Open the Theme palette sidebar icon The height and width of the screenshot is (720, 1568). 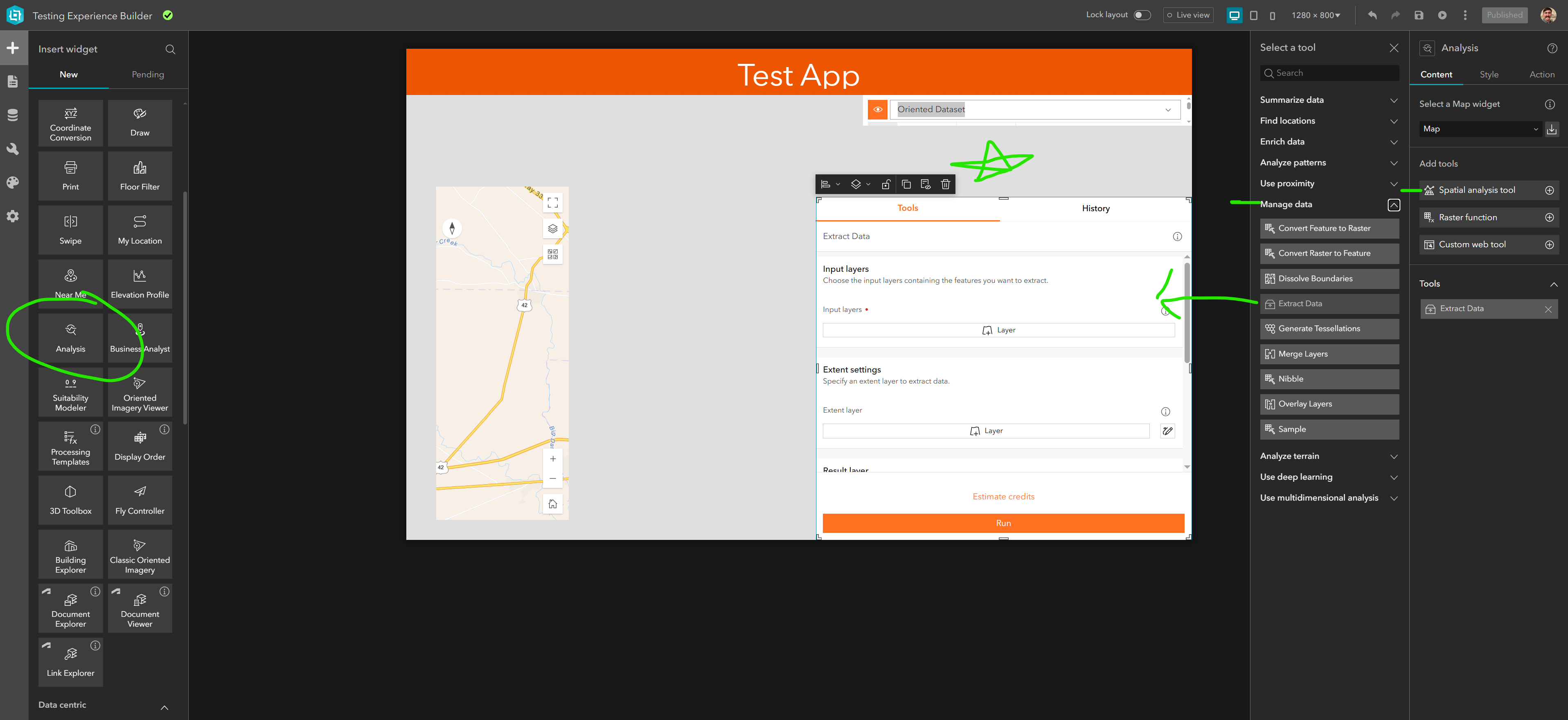13,182
